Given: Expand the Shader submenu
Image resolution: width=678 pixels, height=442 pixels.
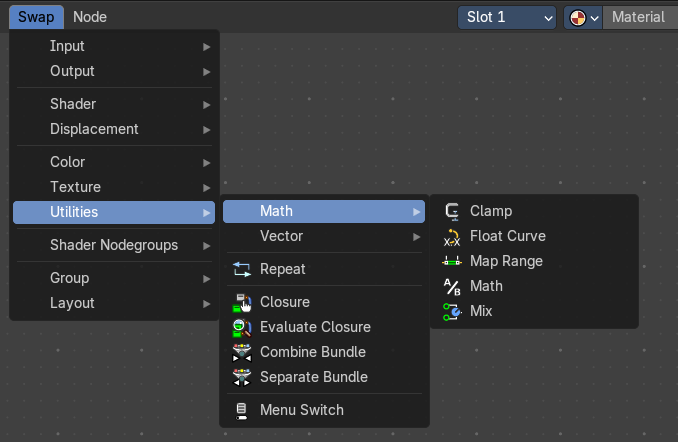Looking at the screenshot, I should tap(114, 104).
